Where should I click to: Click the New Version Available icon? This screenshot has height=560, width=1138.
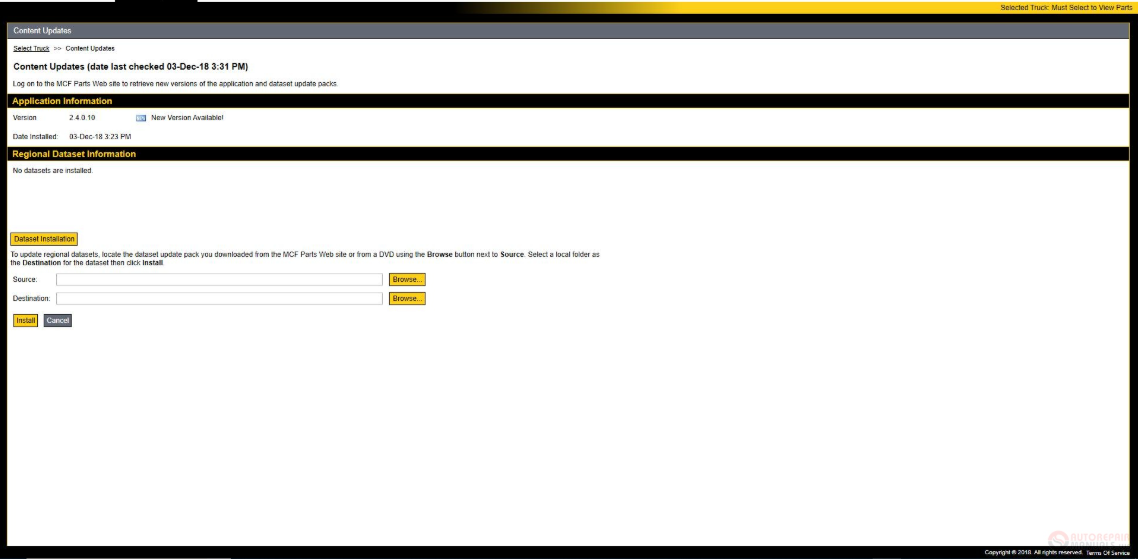(141, 118)
